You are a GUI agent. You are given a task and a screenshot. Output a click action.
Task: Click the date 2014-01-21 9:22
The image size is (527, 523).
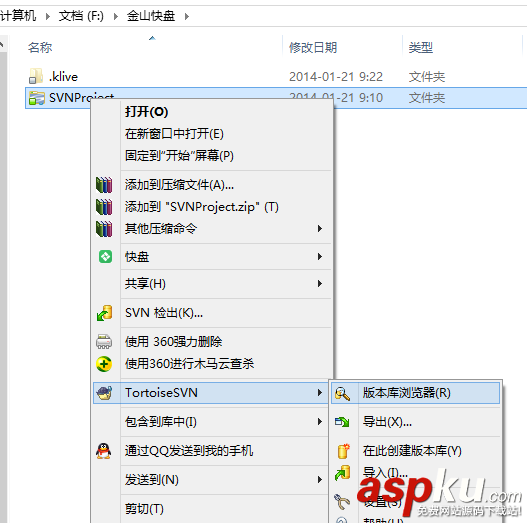(x=336, y=77)
